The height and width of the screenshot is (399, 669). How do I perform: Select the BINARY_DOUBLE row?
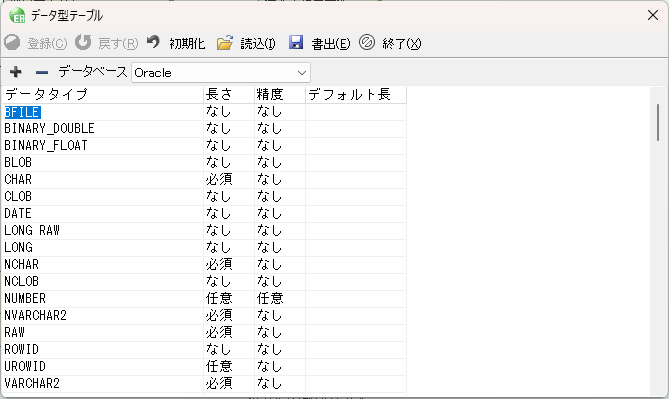coord(102,129)
